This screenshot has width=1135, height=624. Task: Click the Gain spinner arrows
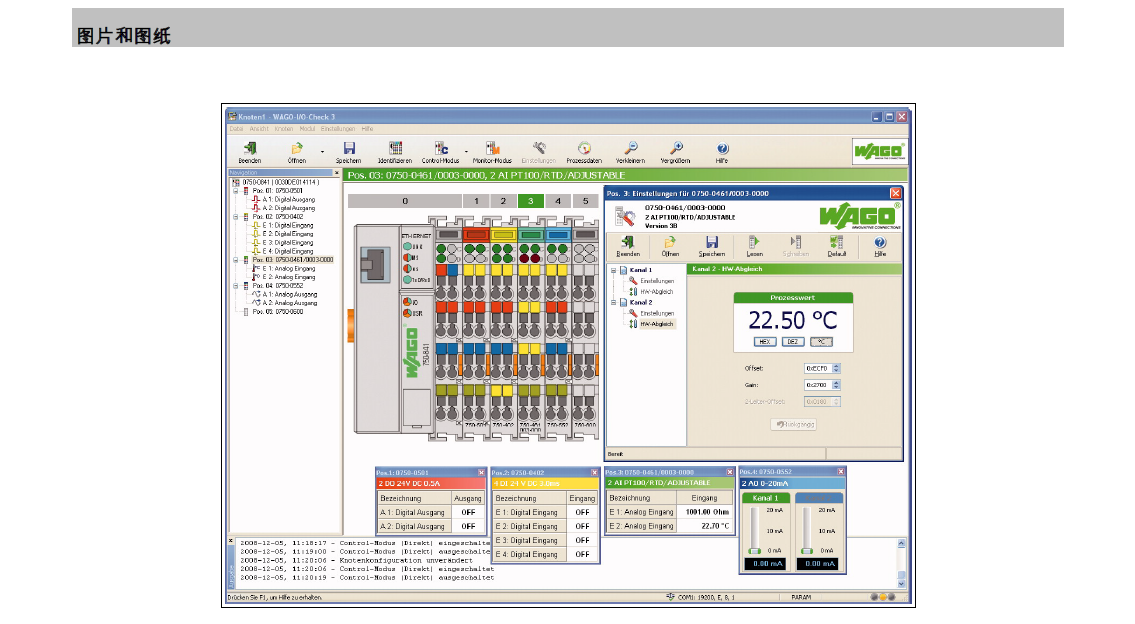(836, 385)
